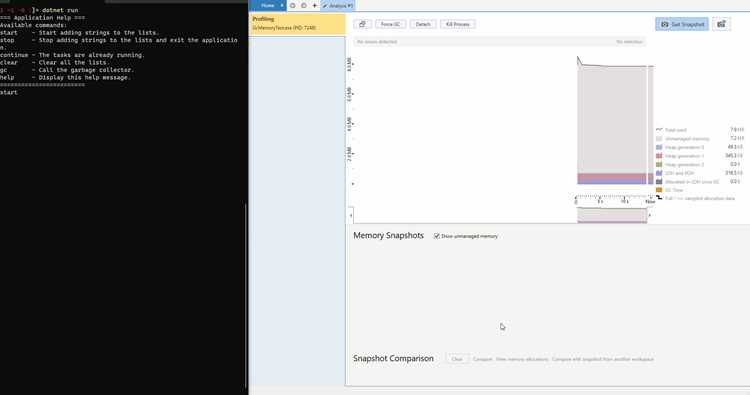Select the Profiling session in the sidebar
Screen dimensions: 750x395
pos(297,23)
